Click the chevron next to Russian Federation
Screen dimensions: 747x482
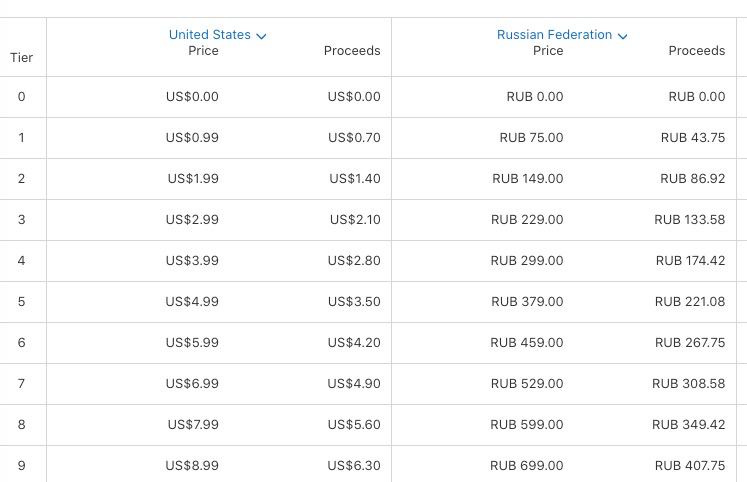(x=622, y=36)
